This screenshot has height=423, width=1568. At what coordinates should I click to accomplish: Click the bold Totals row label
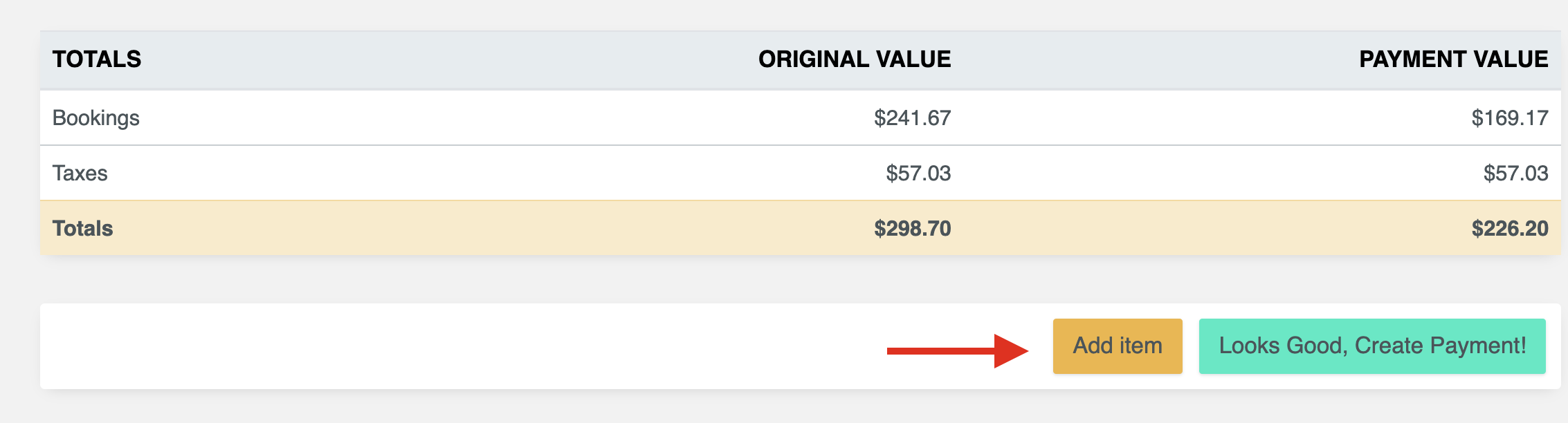83,228
